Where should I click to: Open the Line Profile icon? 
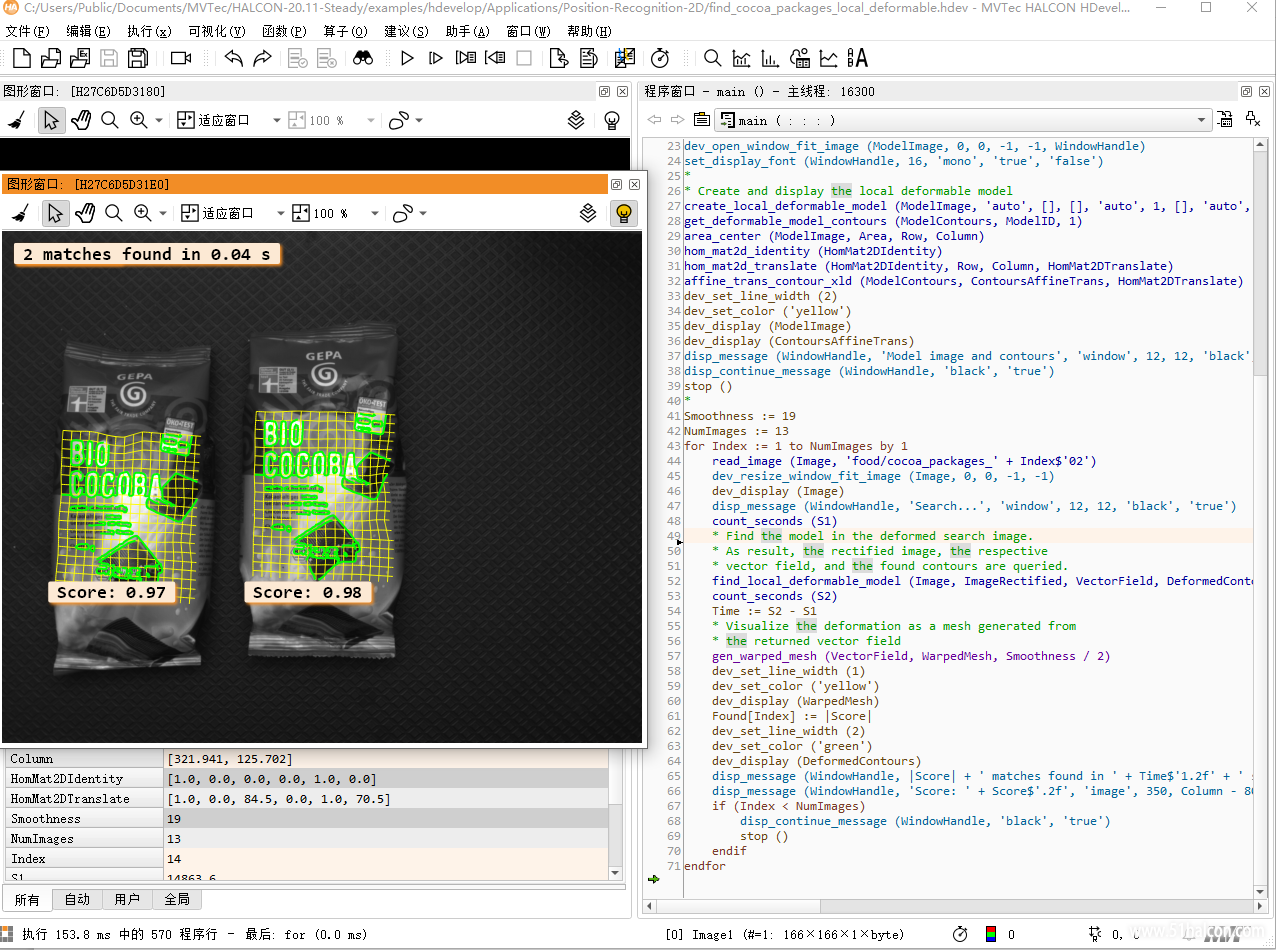click(x=829, y=58)
